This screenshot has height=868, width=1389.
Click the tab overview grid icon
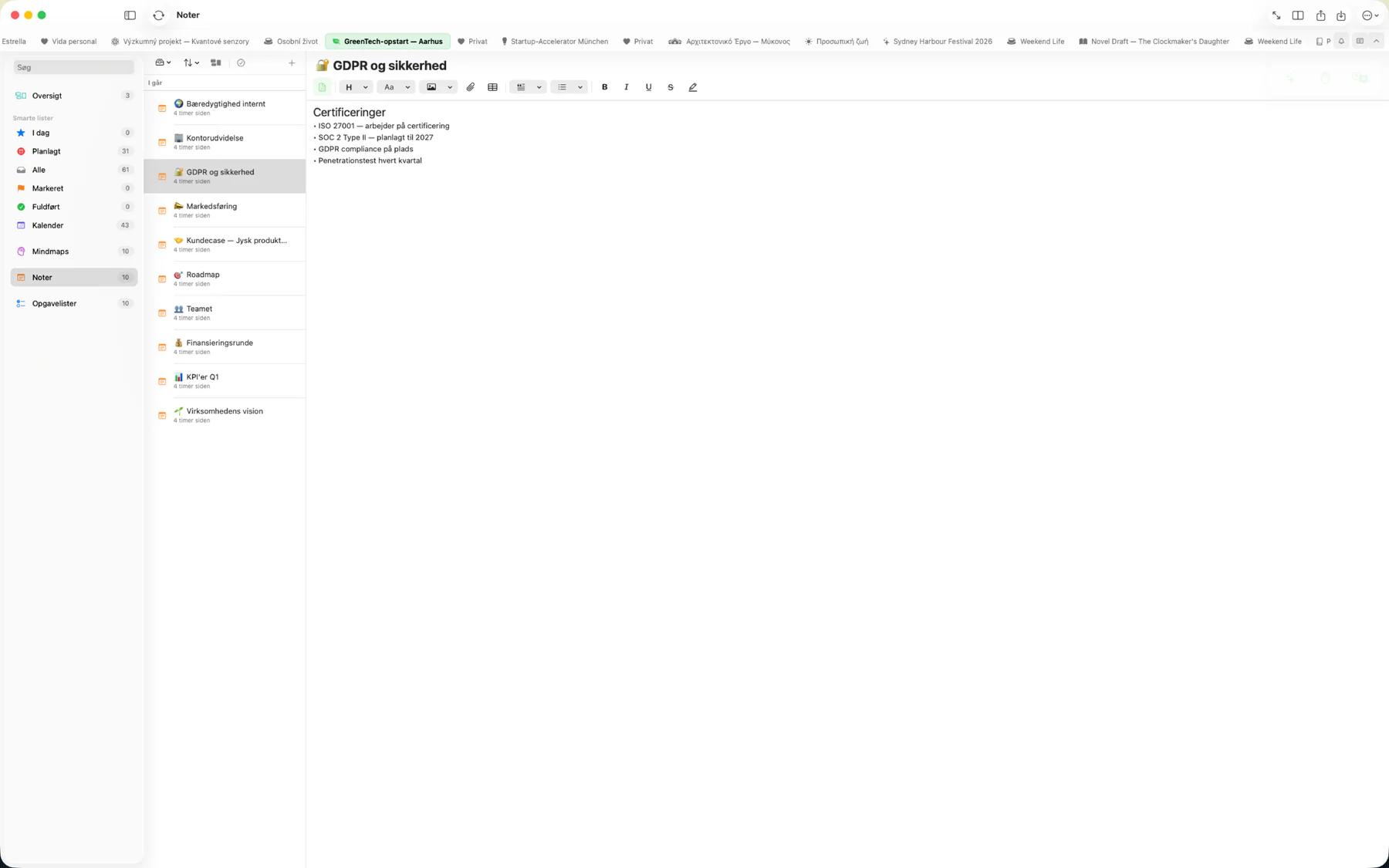coord(1360,42)
